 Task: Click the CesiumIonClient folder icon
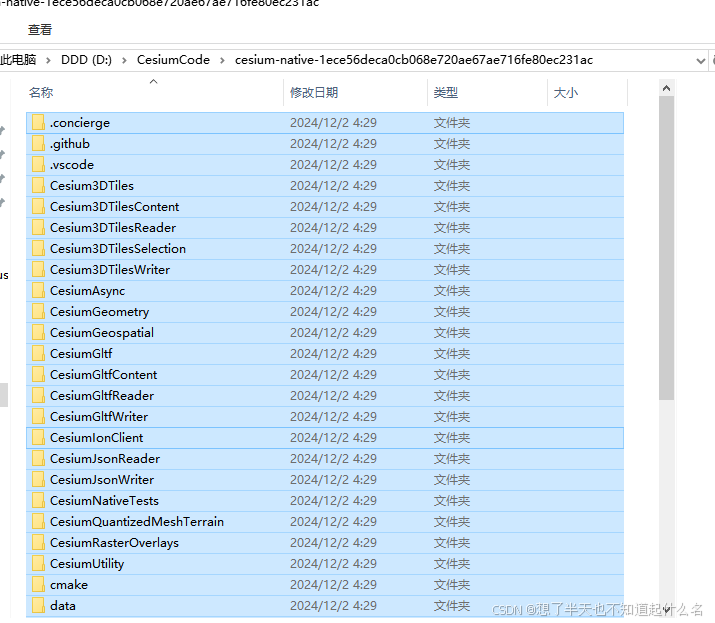coord(38,437)
